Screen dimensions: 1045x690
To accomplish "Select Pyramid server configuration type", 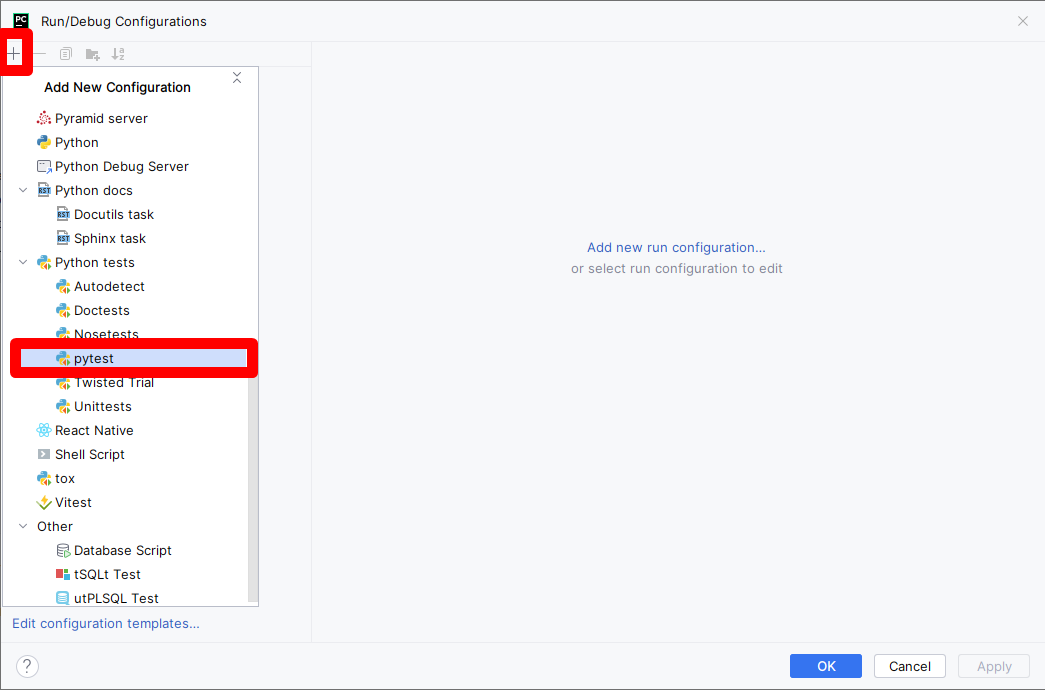I will click(x=101, y=118).
